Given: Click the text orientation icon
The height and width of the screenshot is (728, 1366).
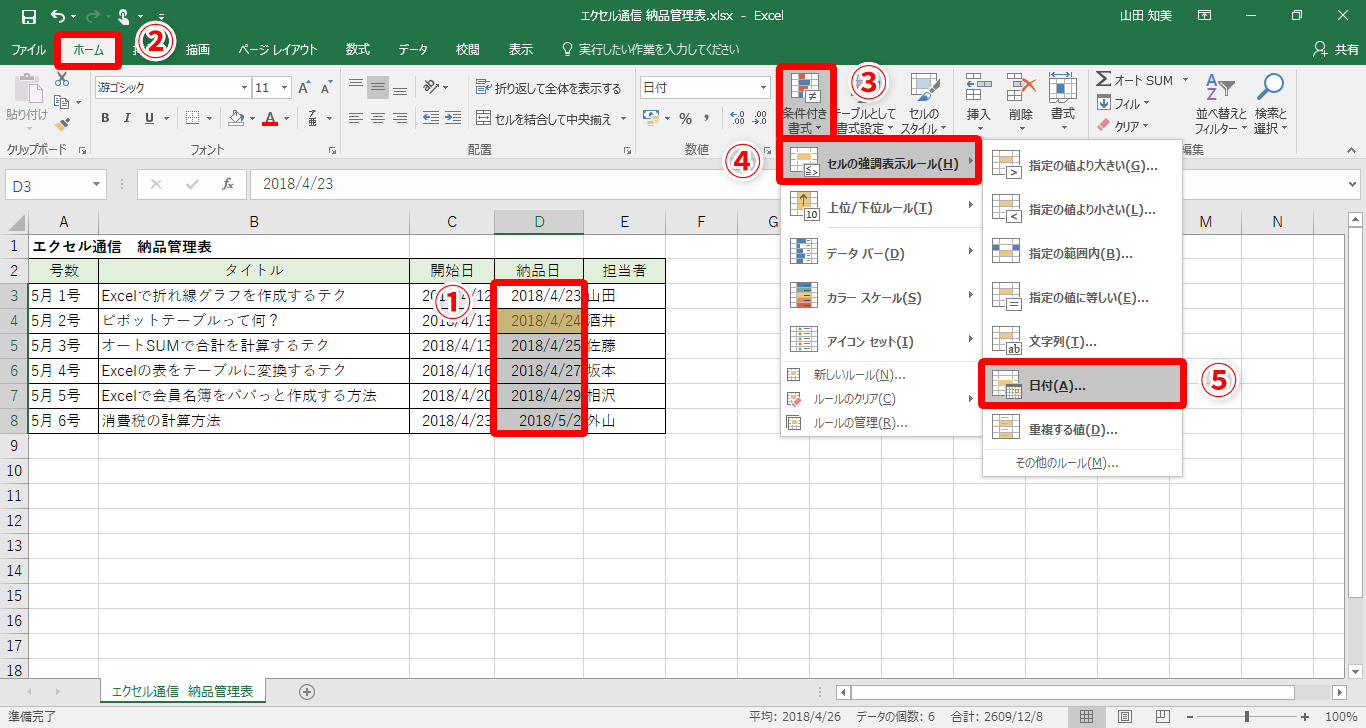Looking at the screenshot, I should coord(432,88).
